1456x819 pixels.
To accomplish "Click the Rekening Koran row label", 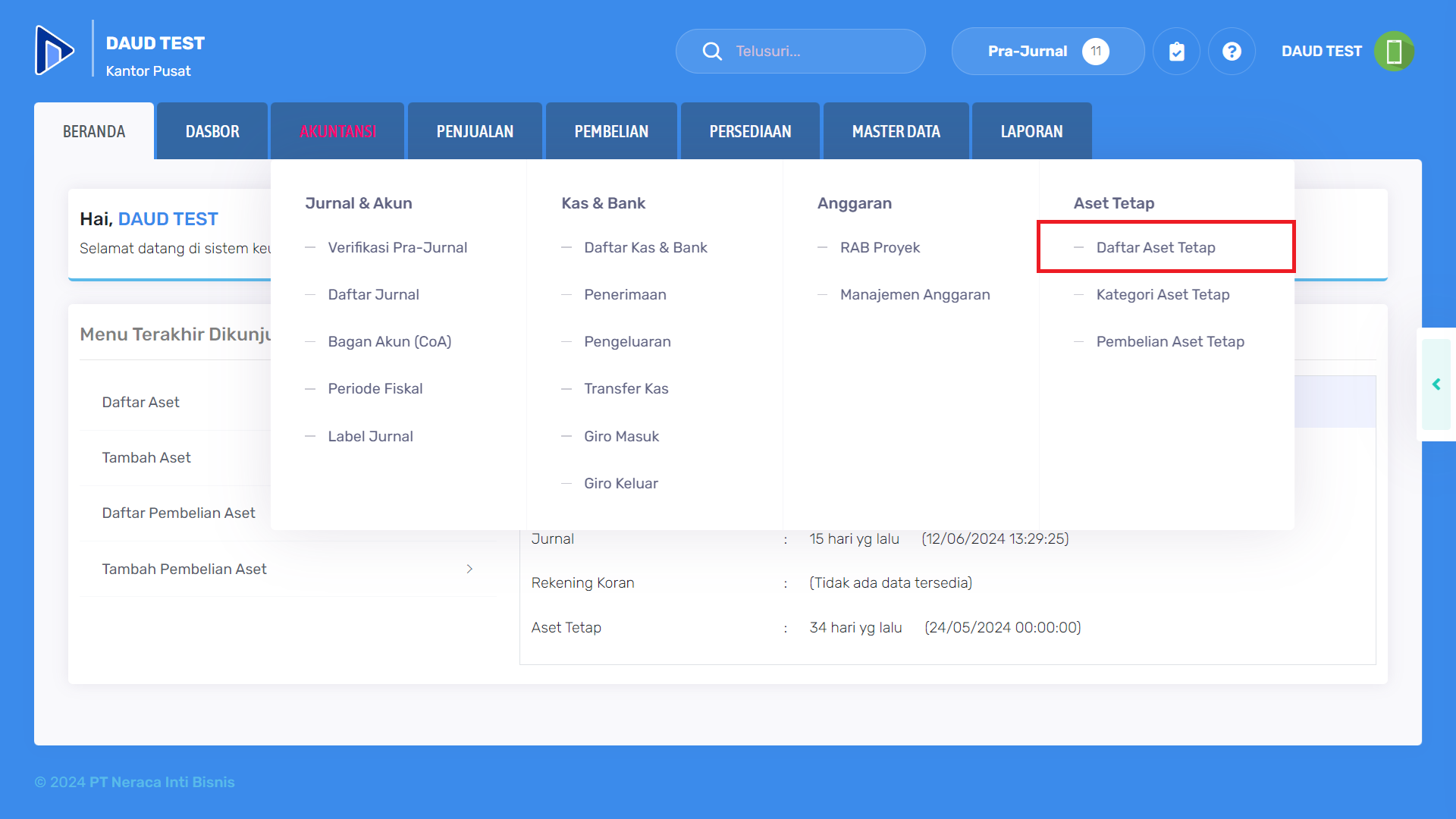I will (582, 582).
